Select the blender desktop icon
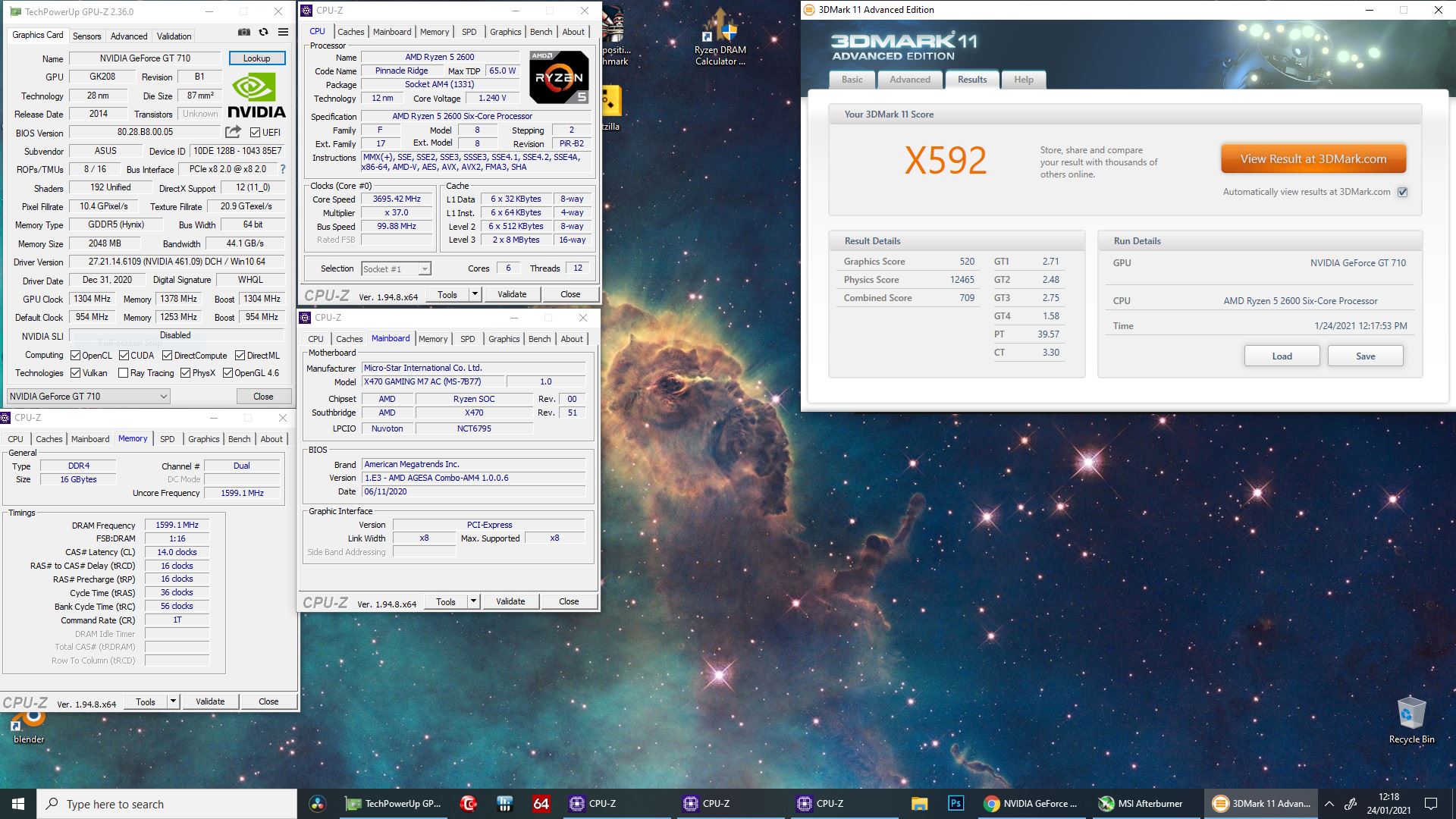This screenshot has height=819, width=1456. [x=29, y=726]
